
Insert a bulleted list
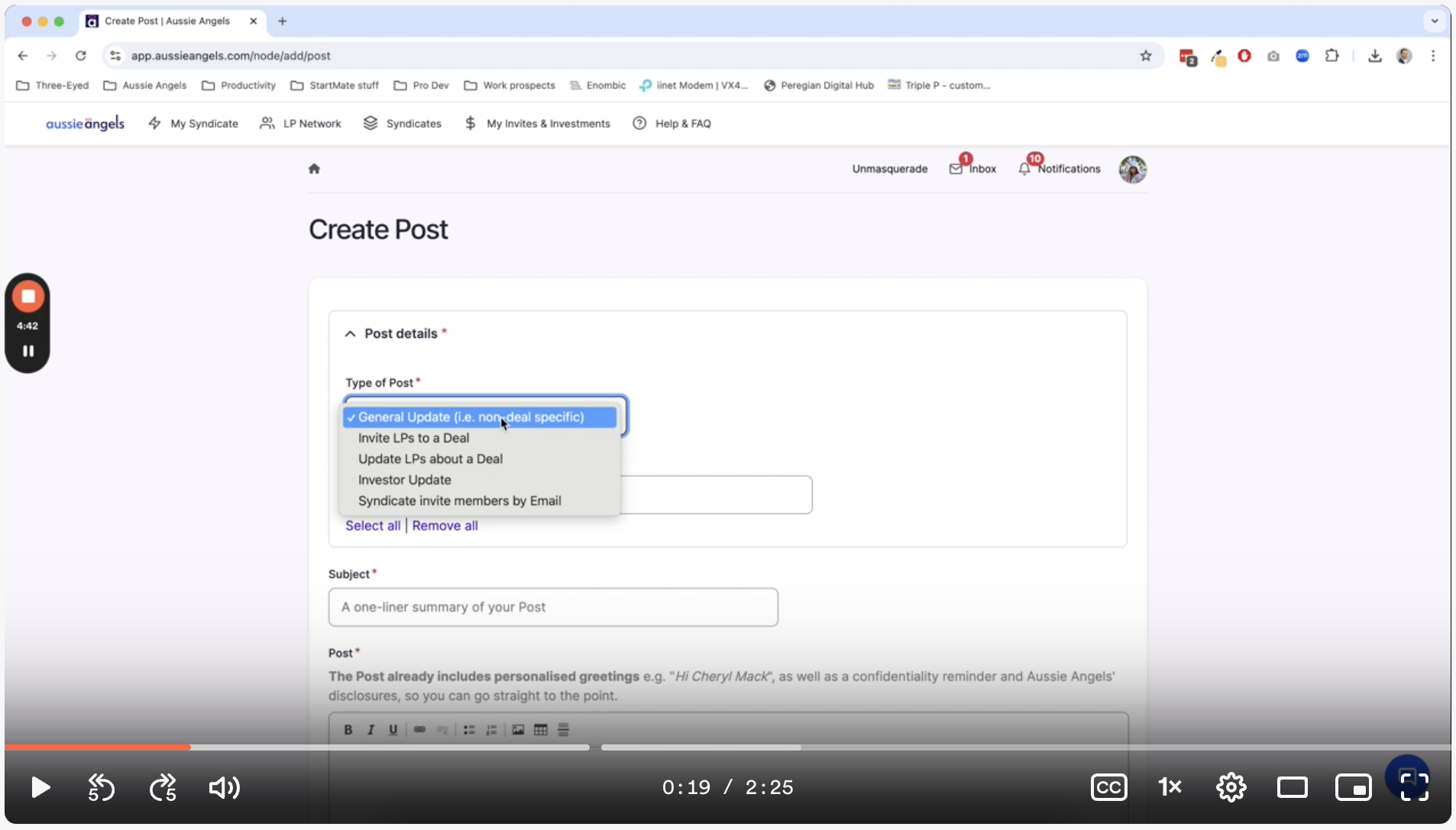coord(469,730)
